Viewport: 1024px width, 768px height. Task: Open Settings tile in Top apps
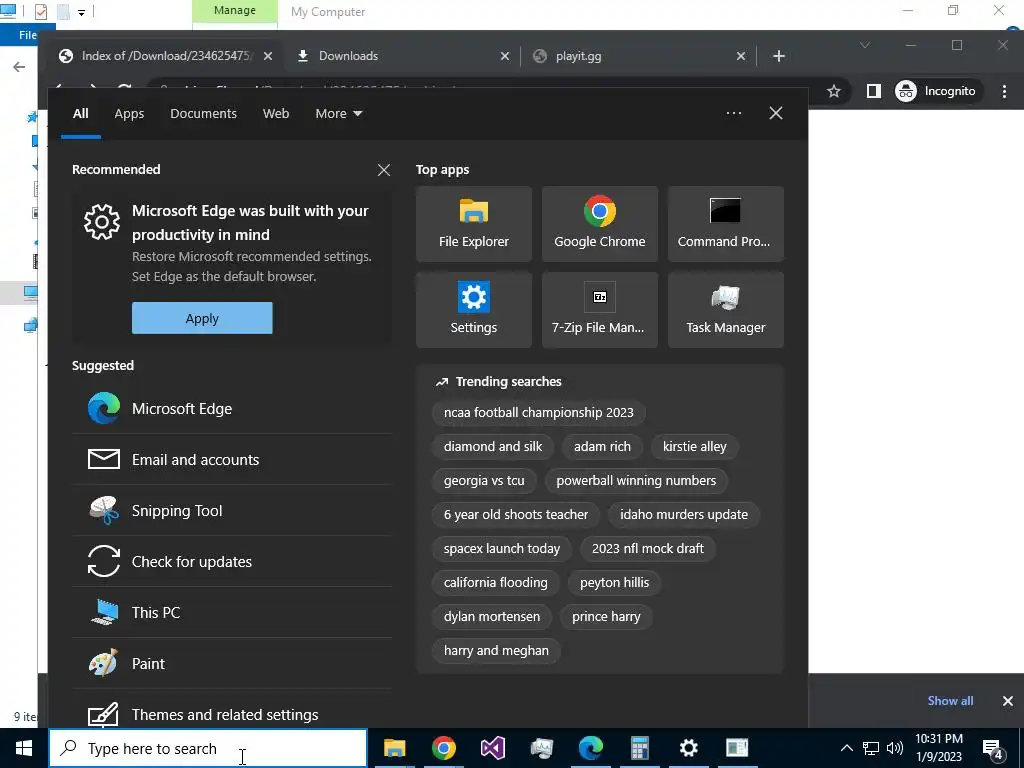[x=473, y=310]
